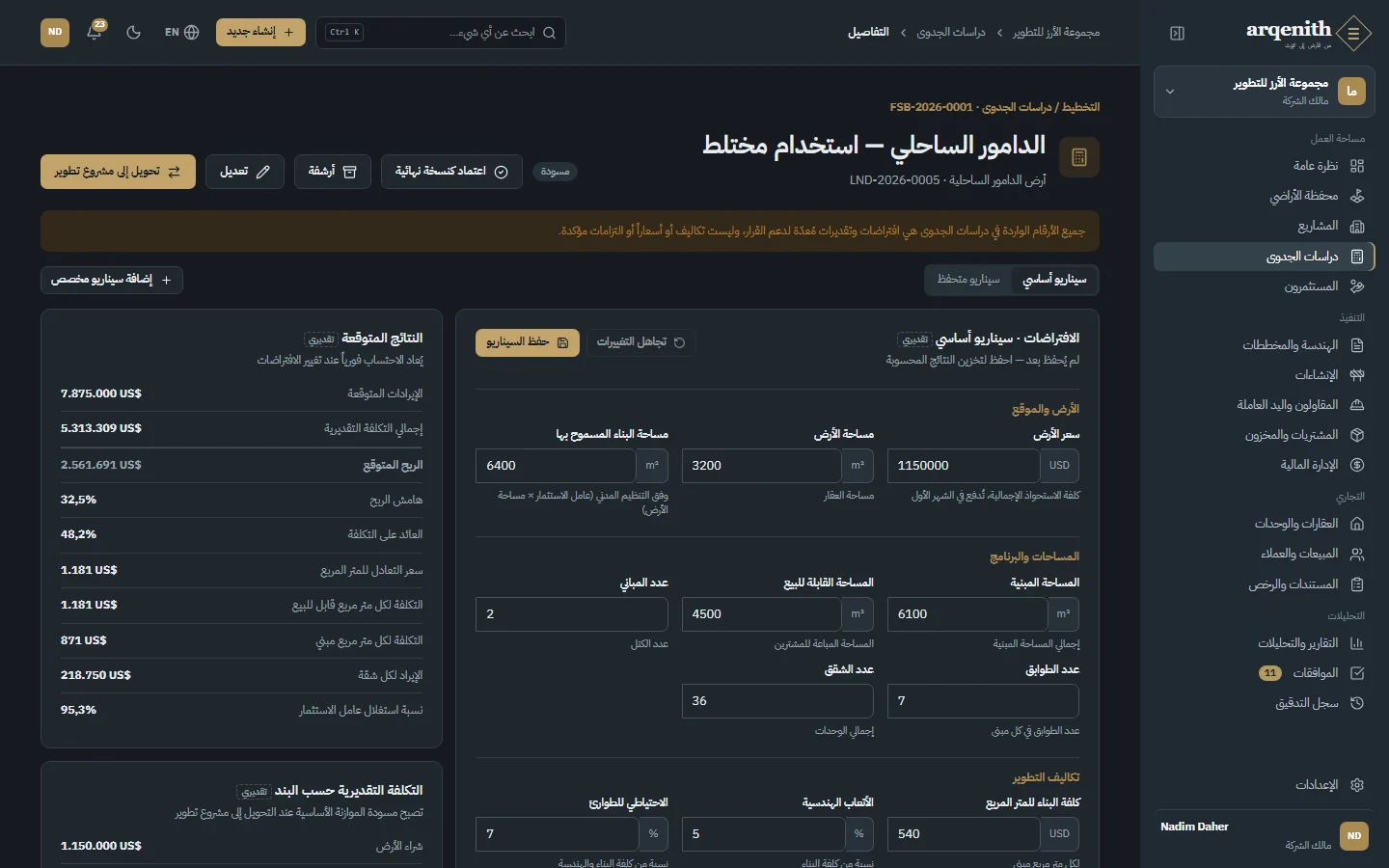Open المستندات والرخص menu item

pos(1264,584)
